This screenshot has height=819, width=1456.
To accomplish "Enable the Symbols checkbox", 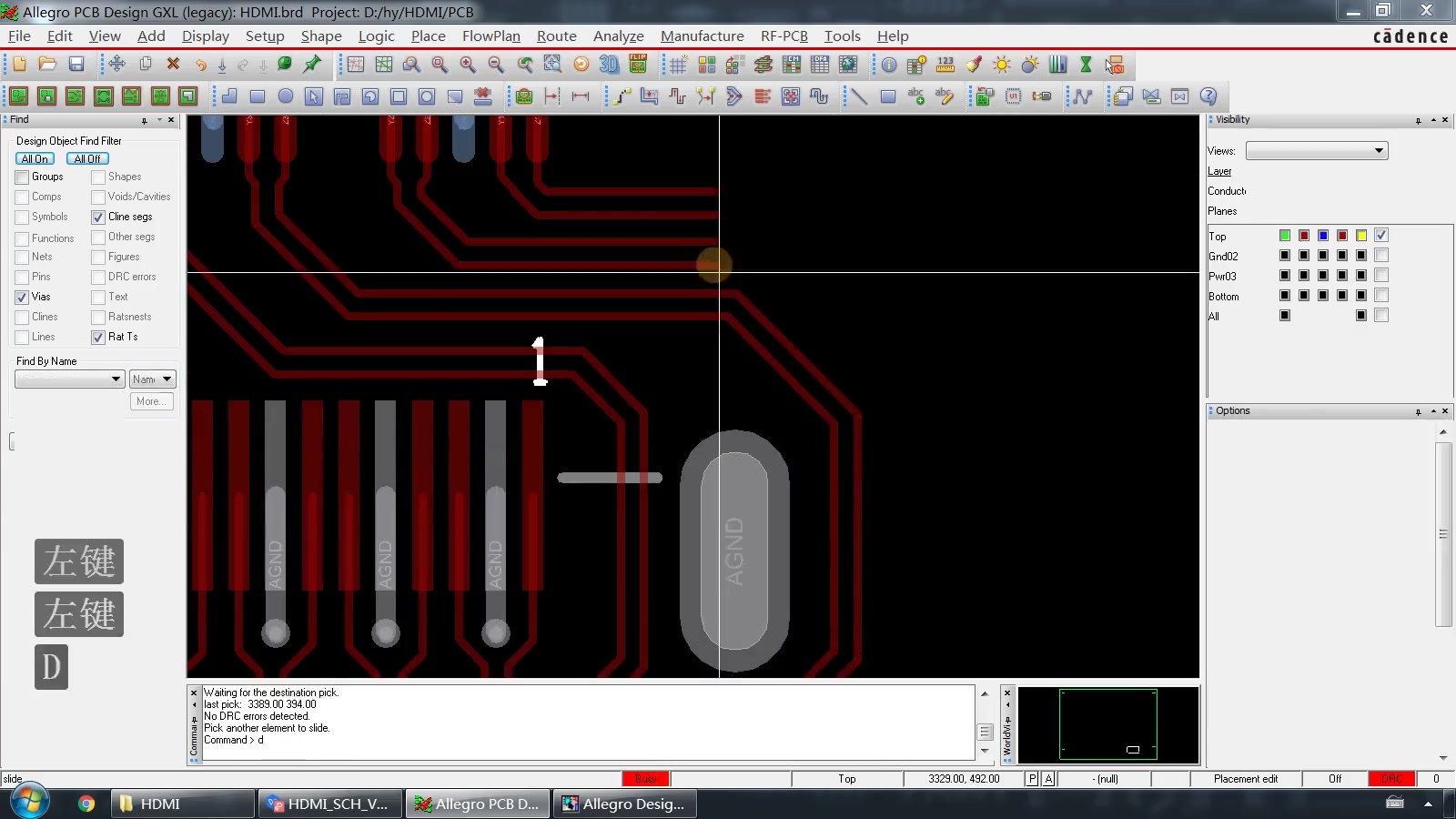I will coord(22,217).
